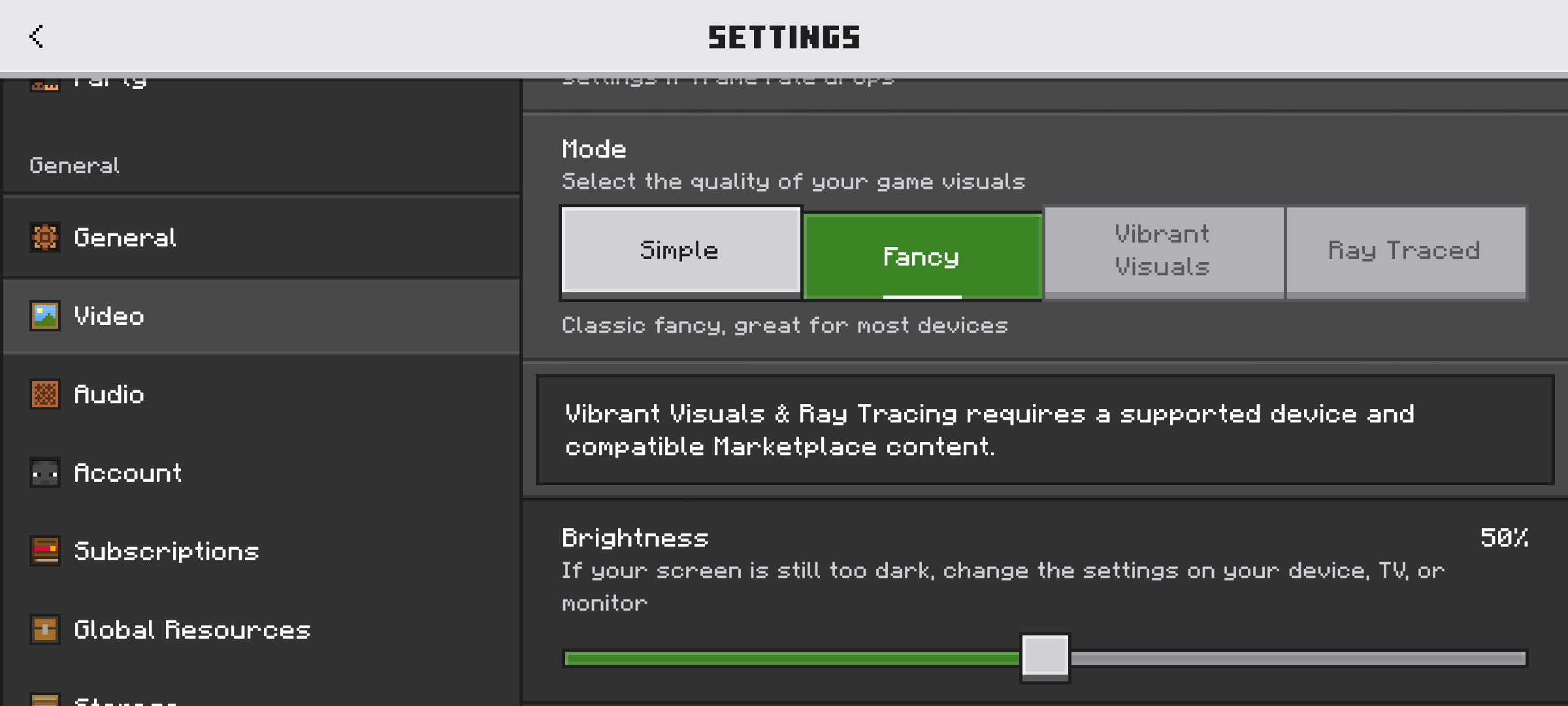Choose the Ray Traced mode option
The height and width of the screenshot is (706, 1568).
(1406, 252)
